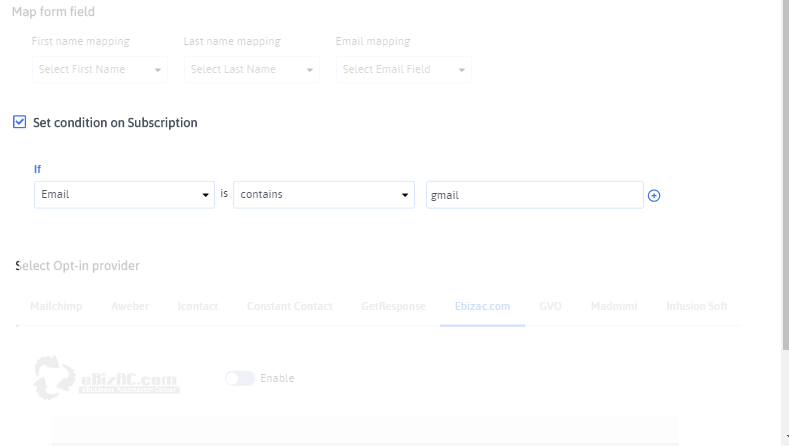Click the Ebizac.com logo image
789x447 pixels.
(106, 378)
